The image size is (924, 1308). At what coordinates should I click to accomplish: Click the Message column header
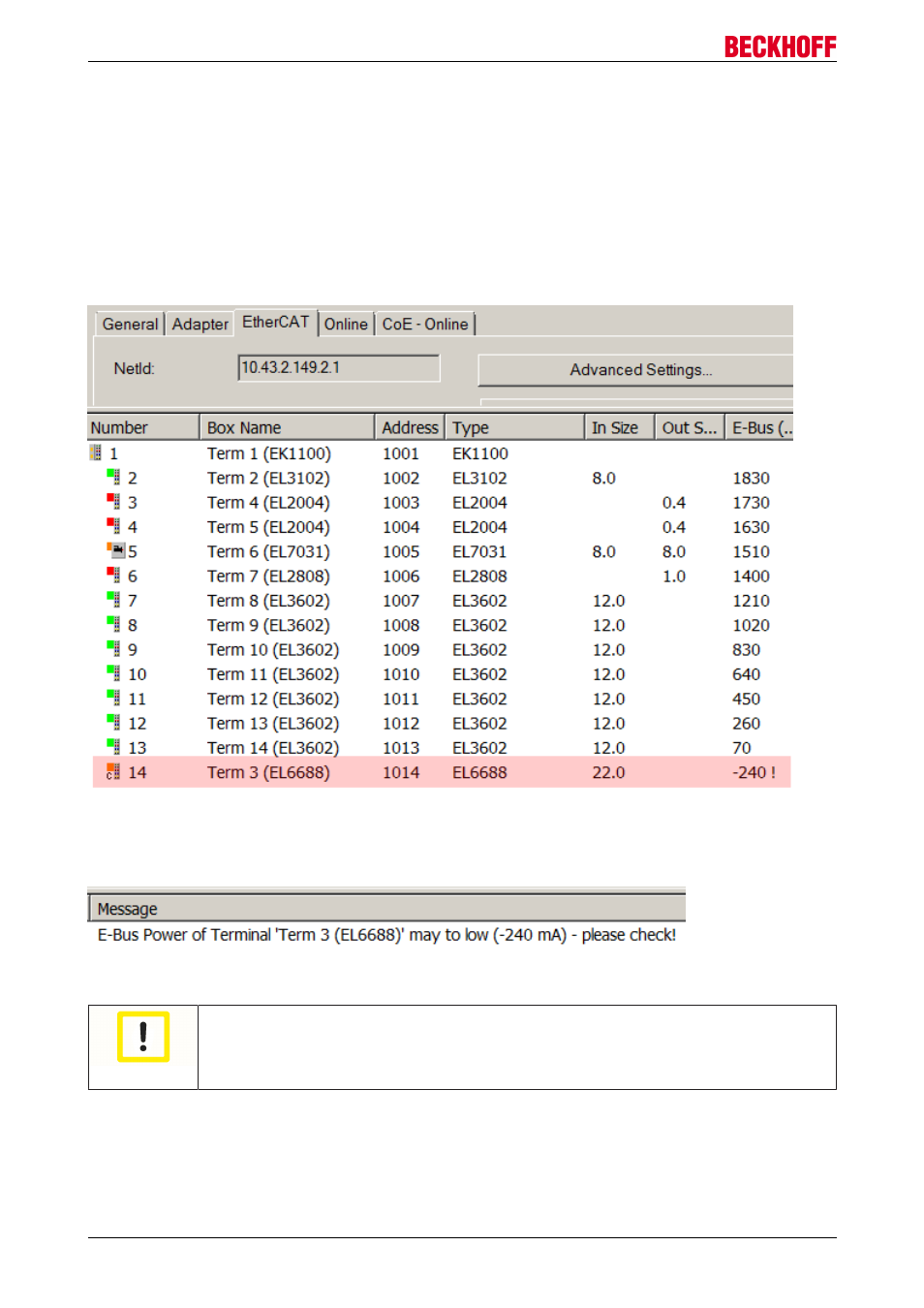tap(386, 909)
